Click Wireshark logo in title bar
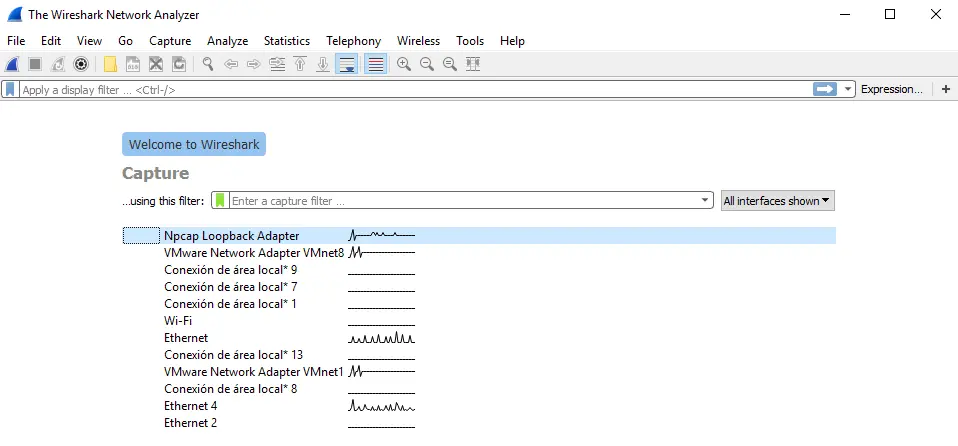Screen dimensions: 958x446 coord(15,14)
